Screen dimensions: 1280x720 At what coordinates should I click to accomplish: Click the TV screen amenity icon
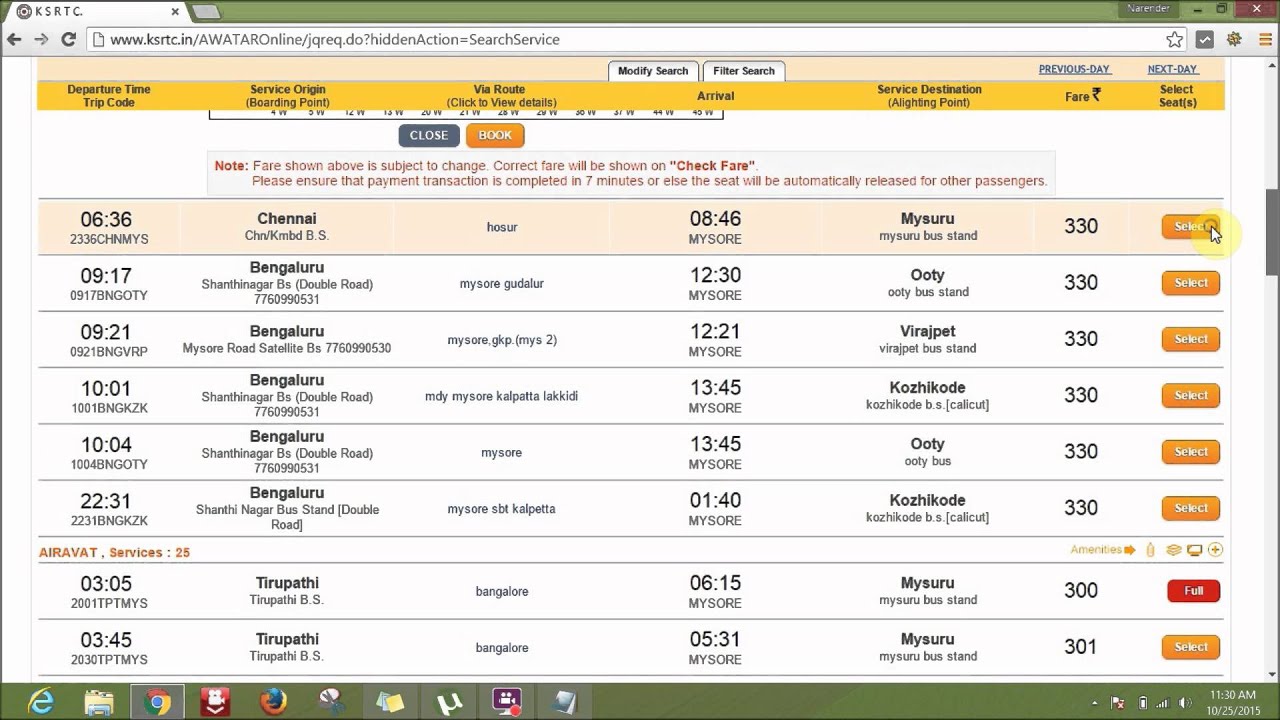(x=1195, y=550)
